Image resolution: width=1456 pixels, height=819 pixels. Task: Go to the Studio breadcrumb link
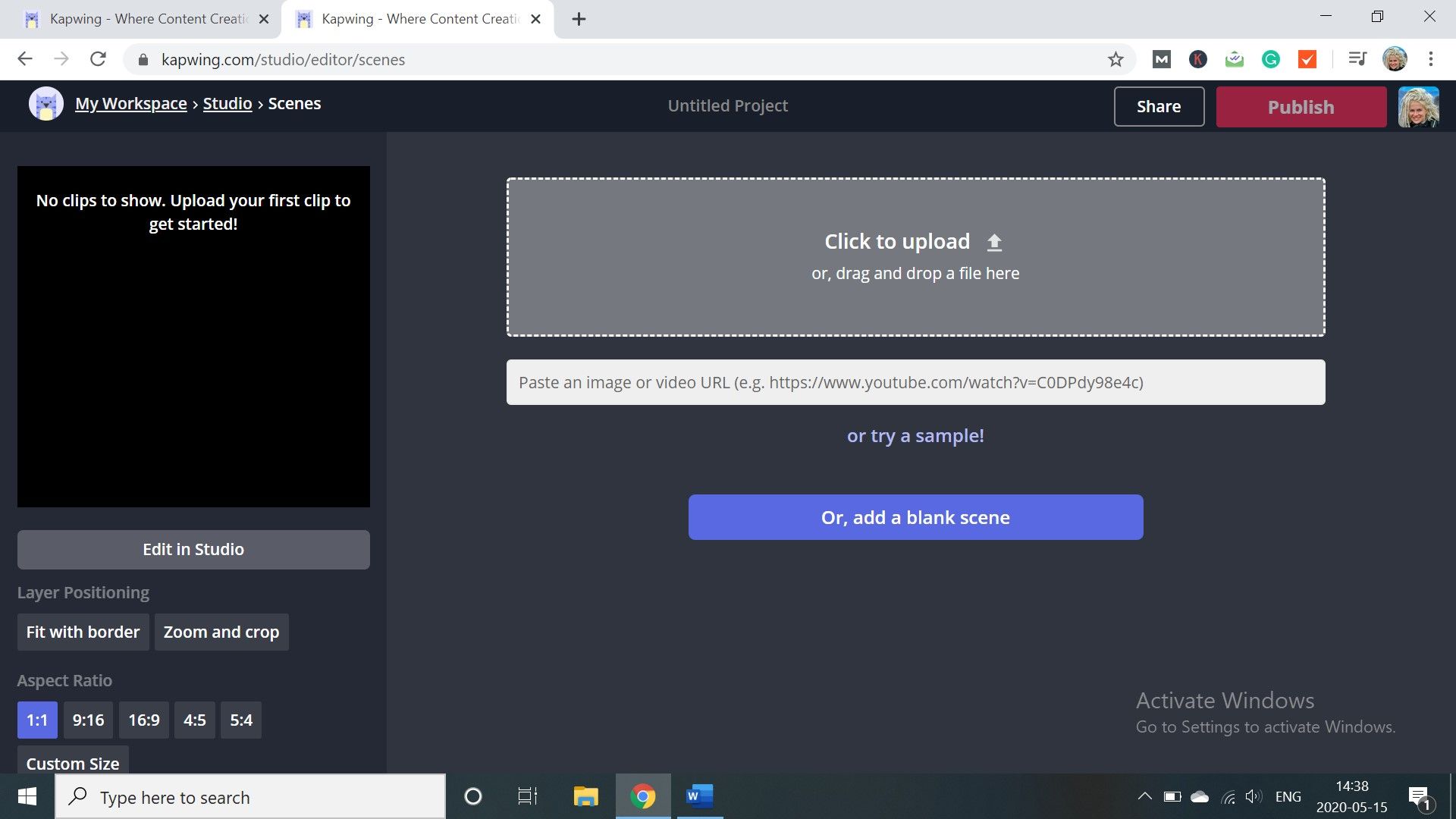tap(227, 104)
